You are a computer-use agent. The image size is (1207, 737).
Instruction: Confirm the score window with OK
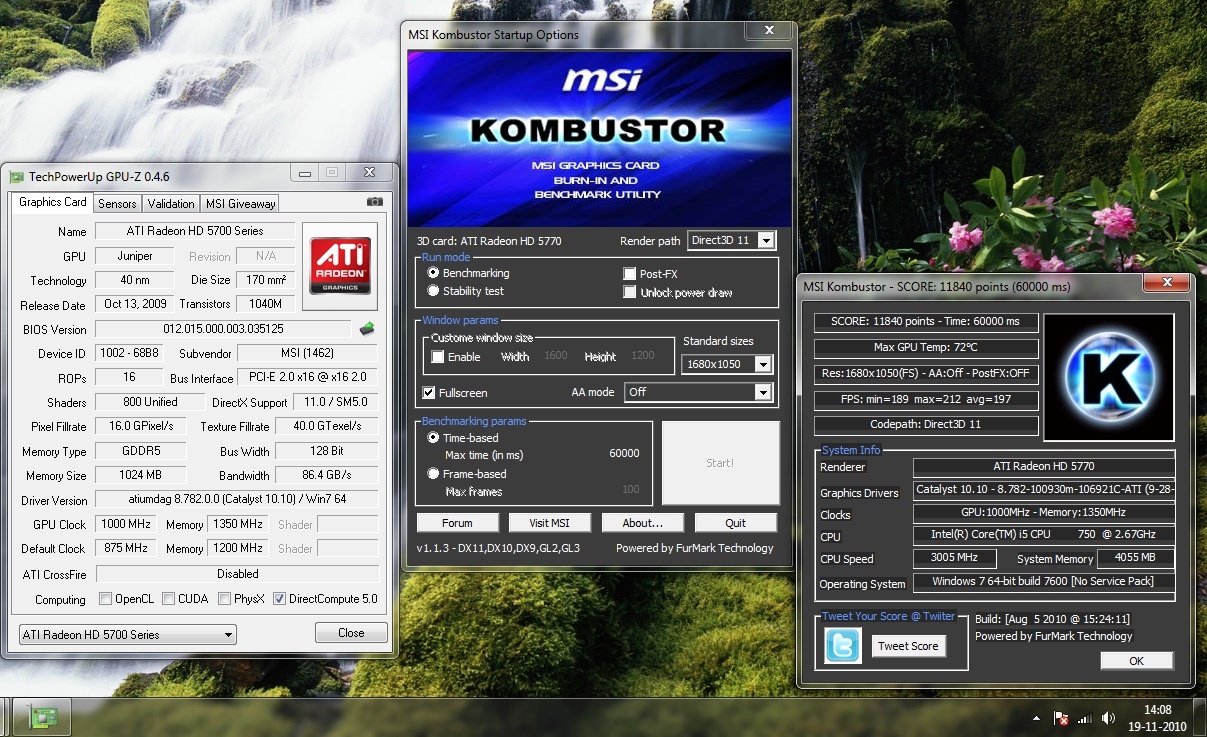[x=1136, y=661]
